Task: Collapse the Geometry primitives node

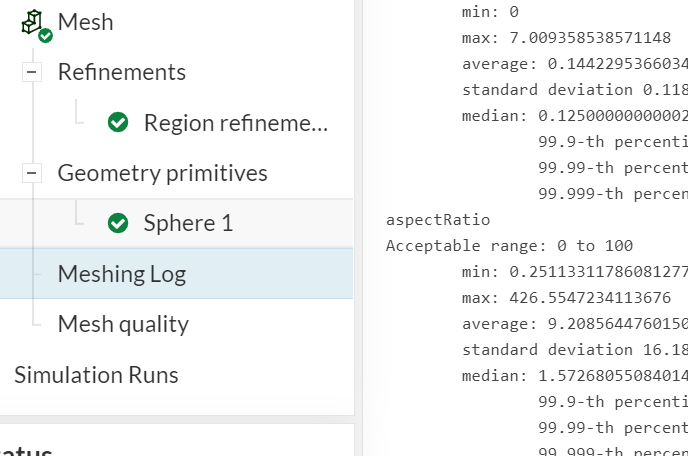Action: coord(33,173)
